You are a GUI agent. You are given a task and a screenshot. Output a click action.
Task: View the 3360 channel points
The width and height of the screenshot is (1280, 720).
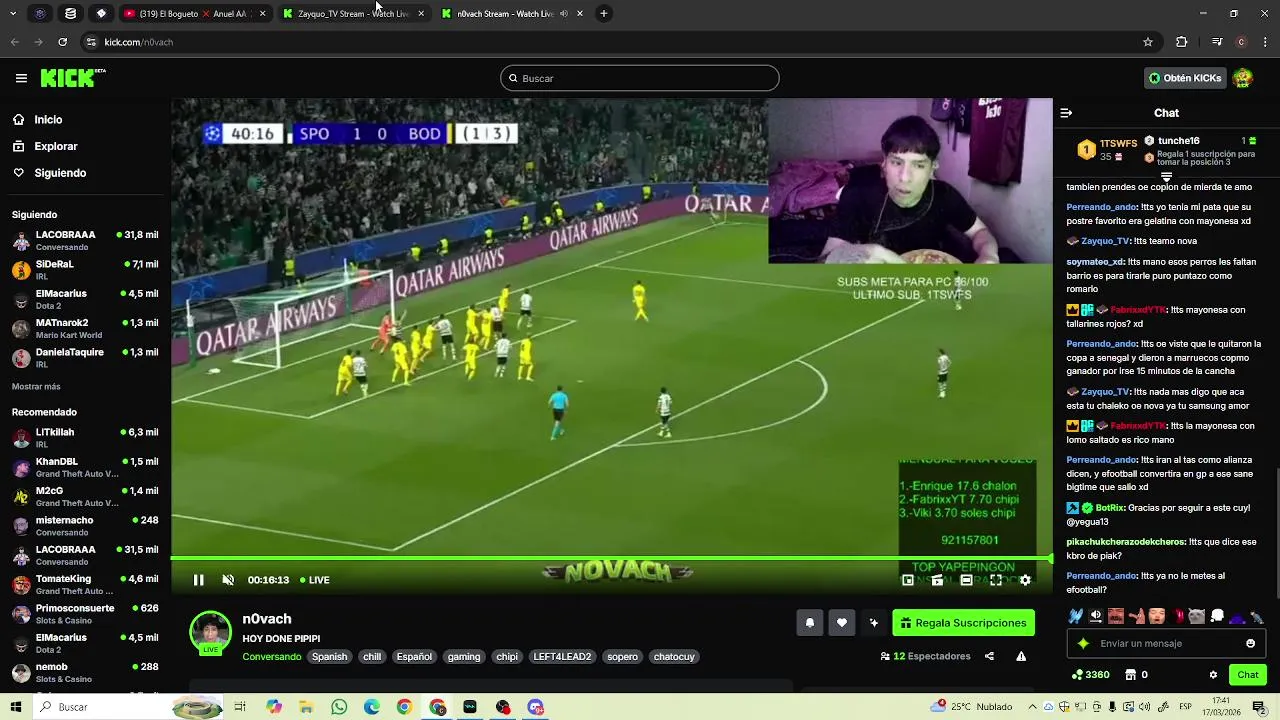pos(1090,675)
